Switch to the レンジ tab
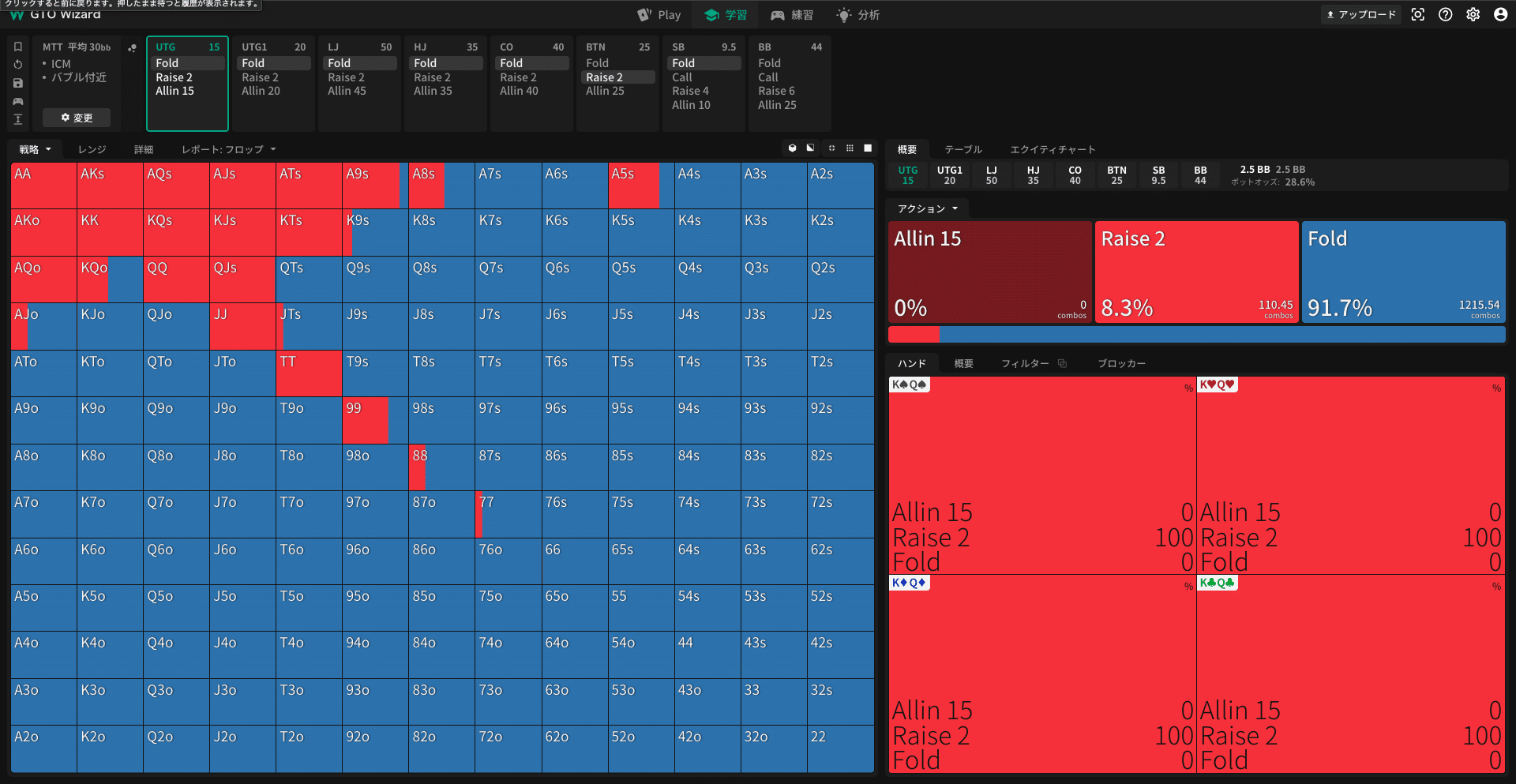Screen dimensions: 1516x784 (92, 149)
